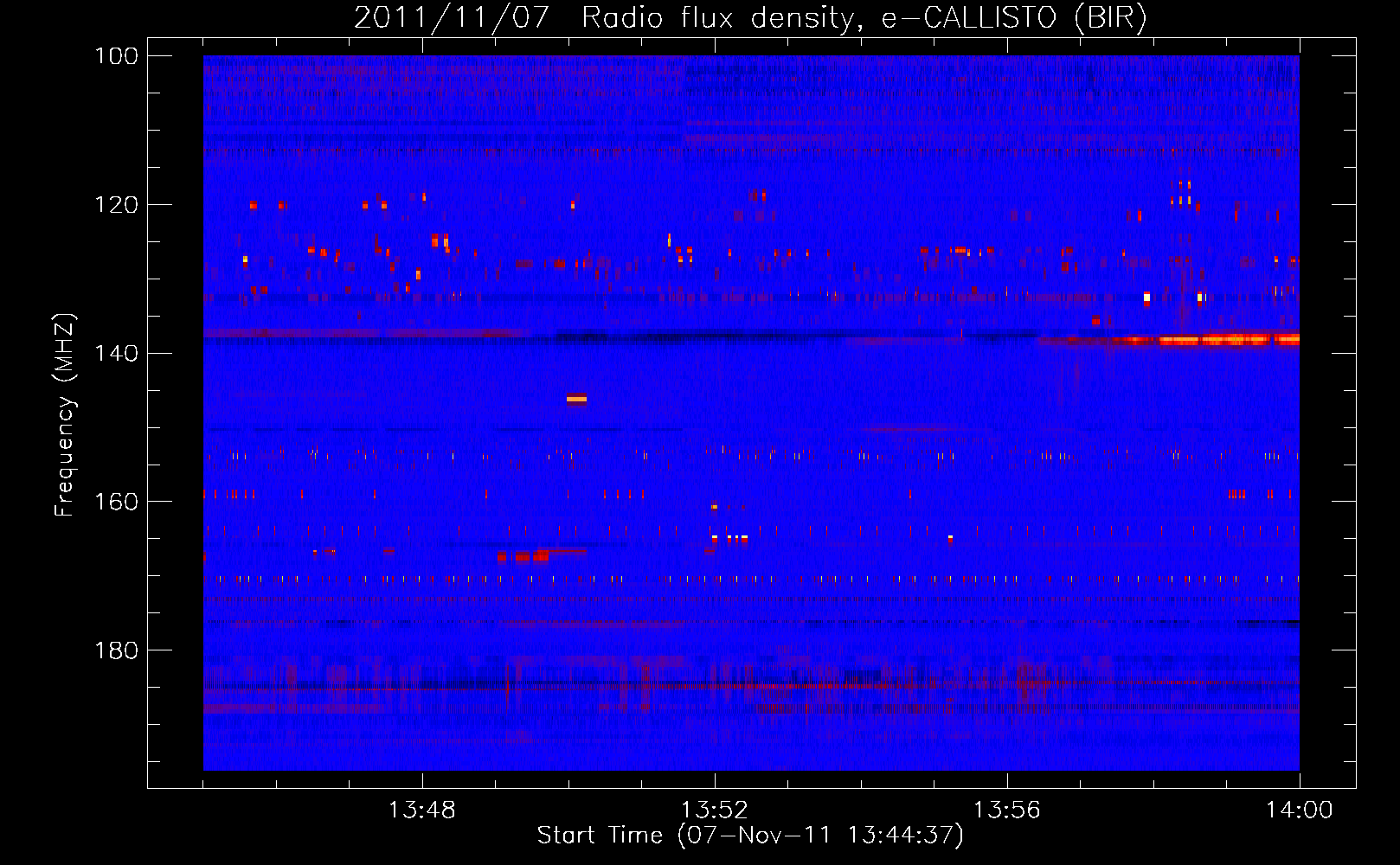Click the isolated red-white blip near 146 MHz

click(x=576, y=399)
